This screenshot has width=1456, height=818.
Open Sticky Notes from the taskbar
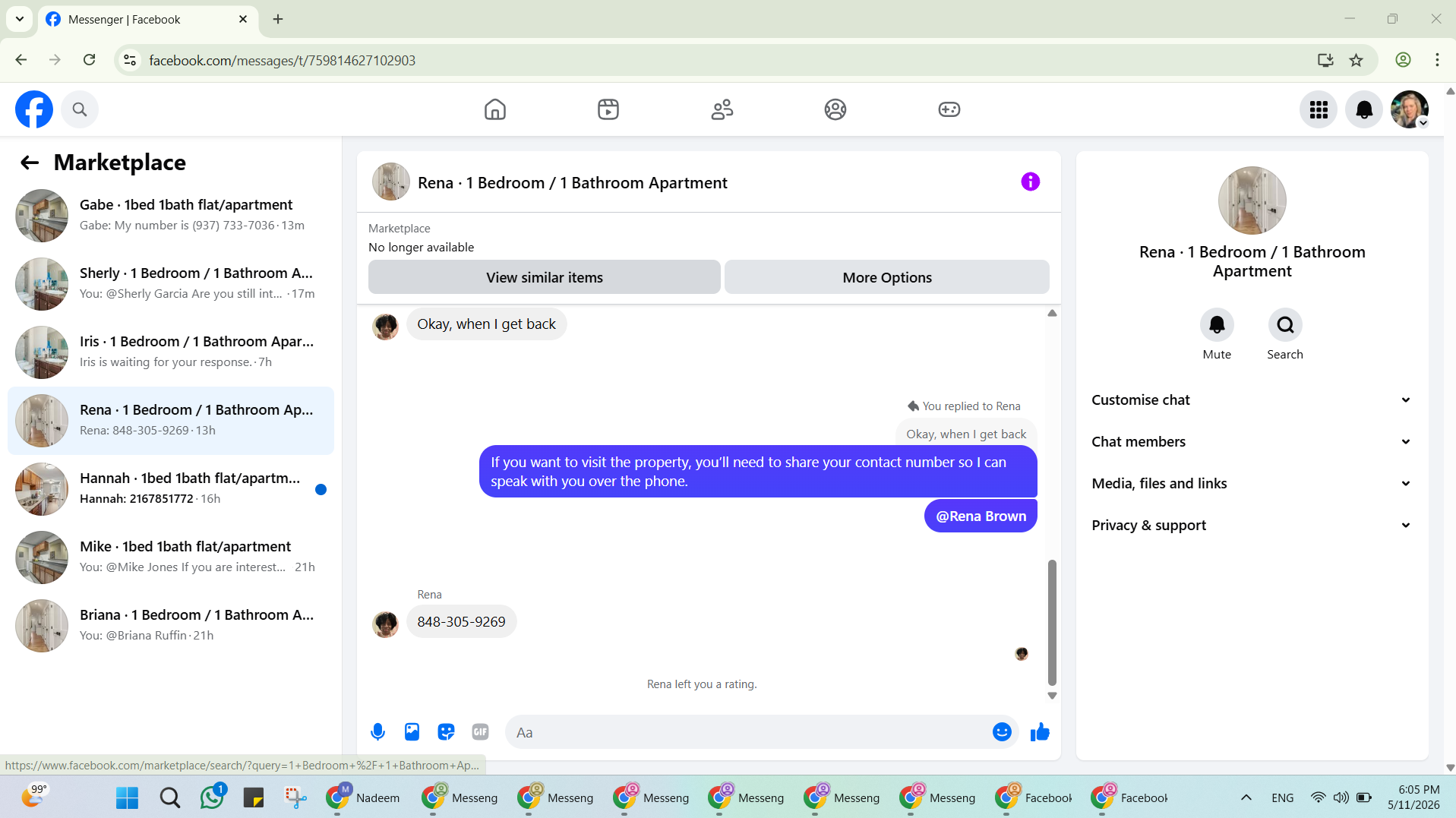coord(254,797)
